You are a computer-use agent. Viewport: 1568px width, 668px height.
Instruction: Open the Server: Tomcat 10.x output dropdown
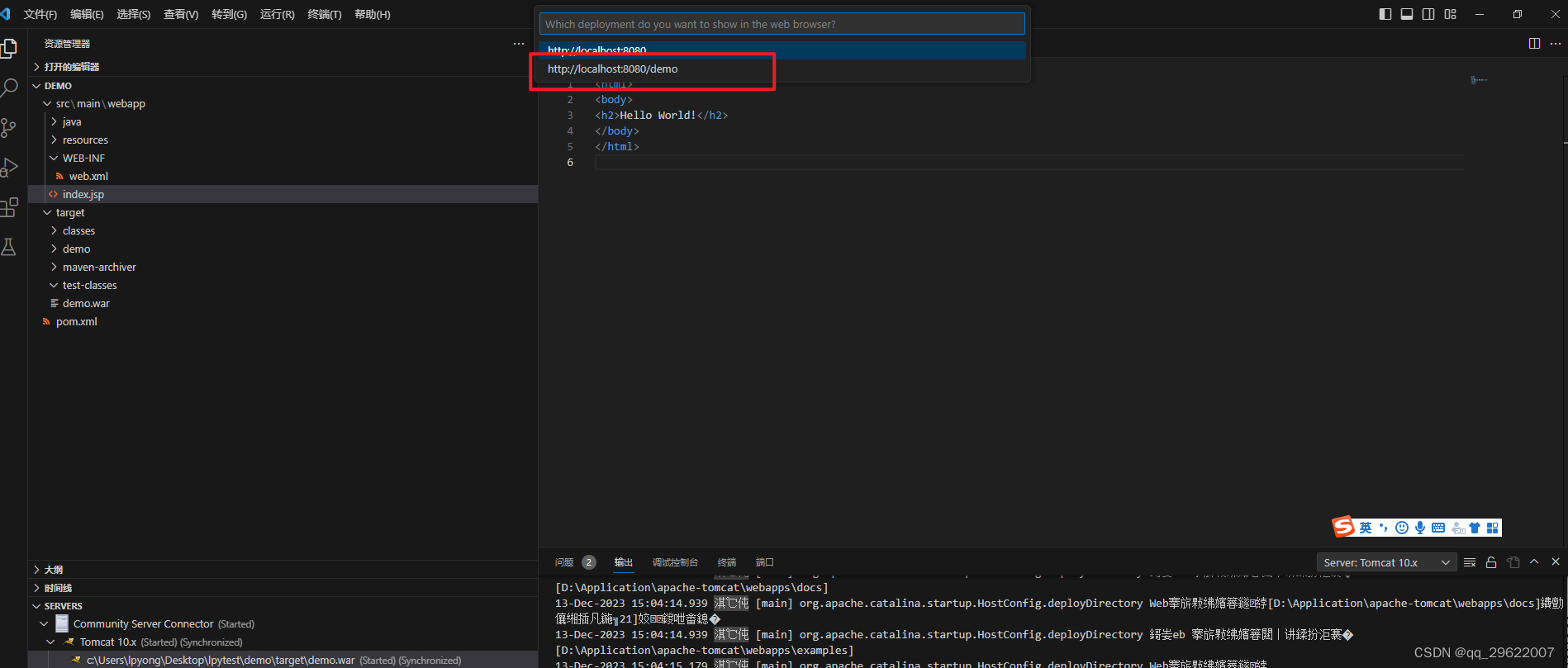[x=1385, y=562]
